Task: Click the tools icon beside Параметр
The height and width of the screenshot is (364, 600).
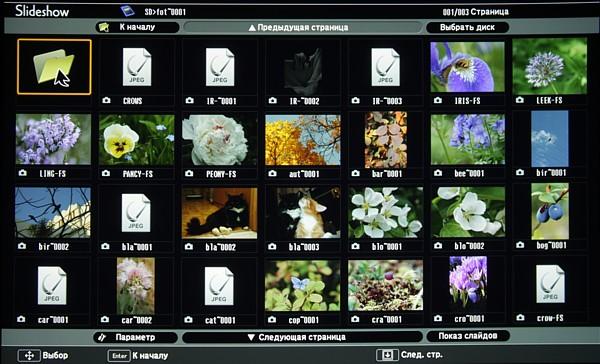Action: (101, 338)
